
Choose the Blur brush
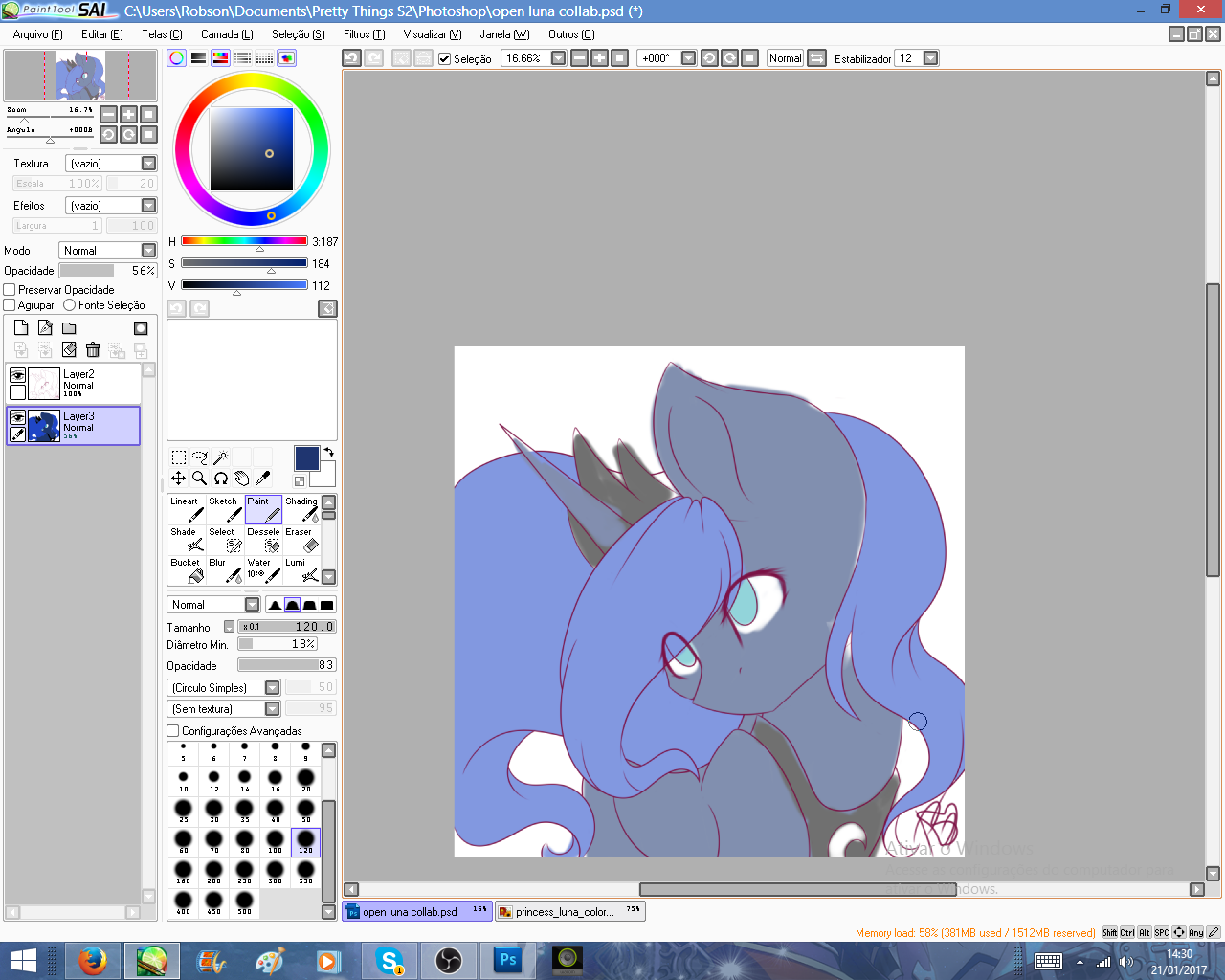click(x=225, y=570)
